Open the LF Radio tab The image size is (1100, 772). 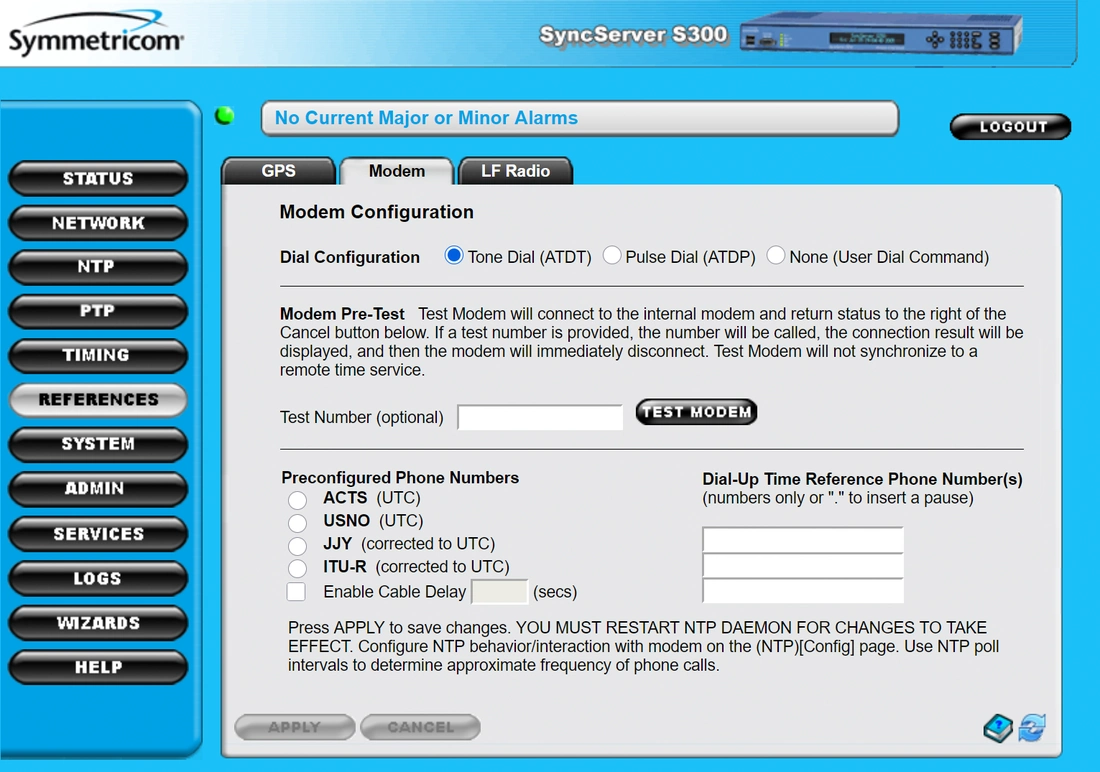516,171
